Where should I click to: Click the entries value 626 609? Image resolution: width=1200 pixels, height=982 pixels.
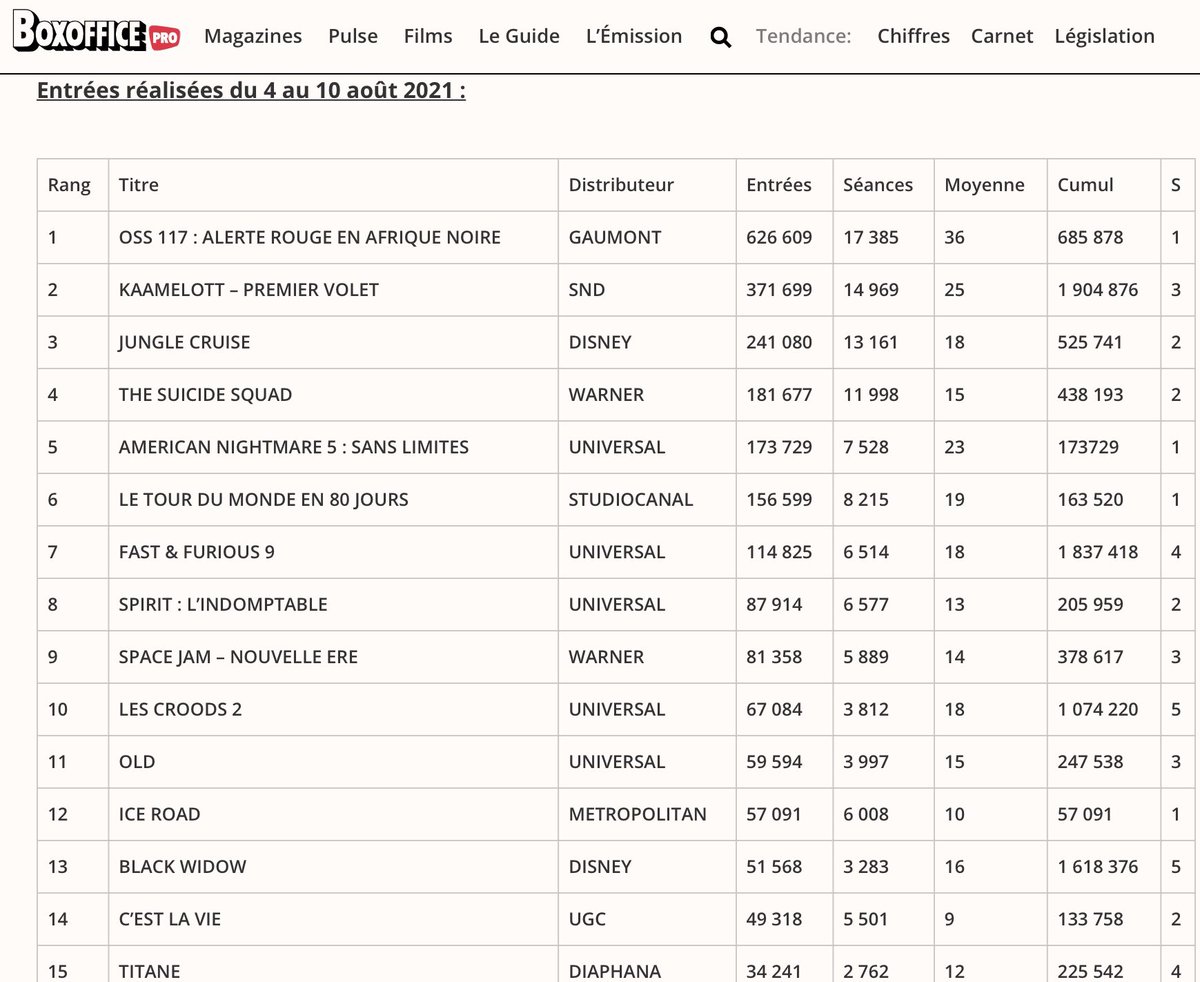coord(780,238)
